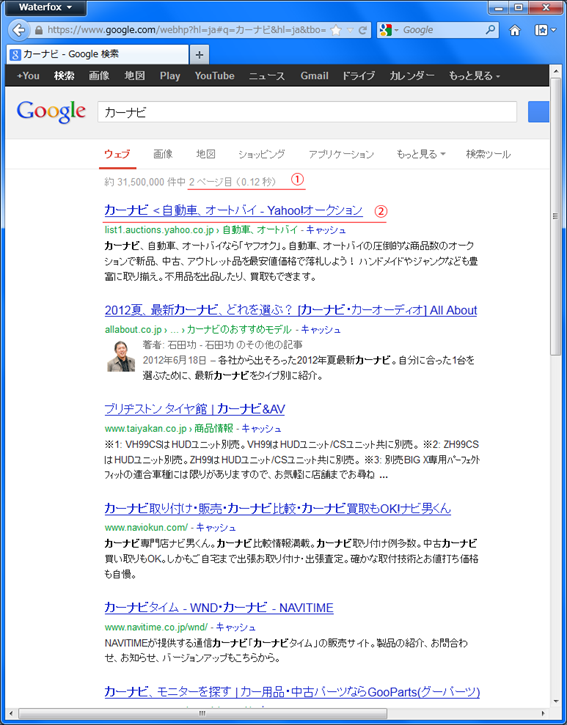567x725 pixels.
Task: Click the bookmark star in the address bar
Action: click(336, 31)
